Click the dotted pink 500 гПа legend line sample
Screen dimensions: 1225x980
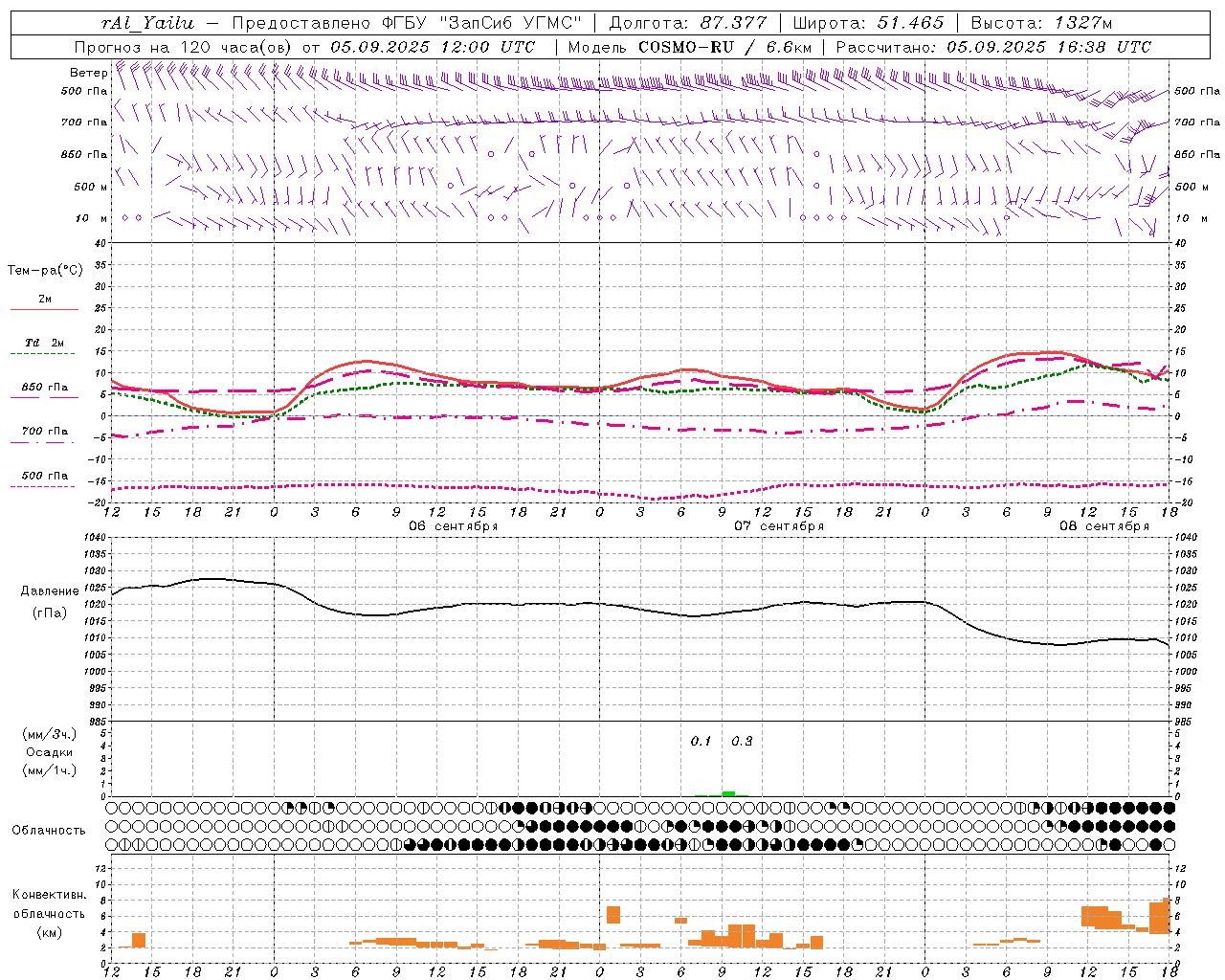pyautogui.click(x=43, y=486)
